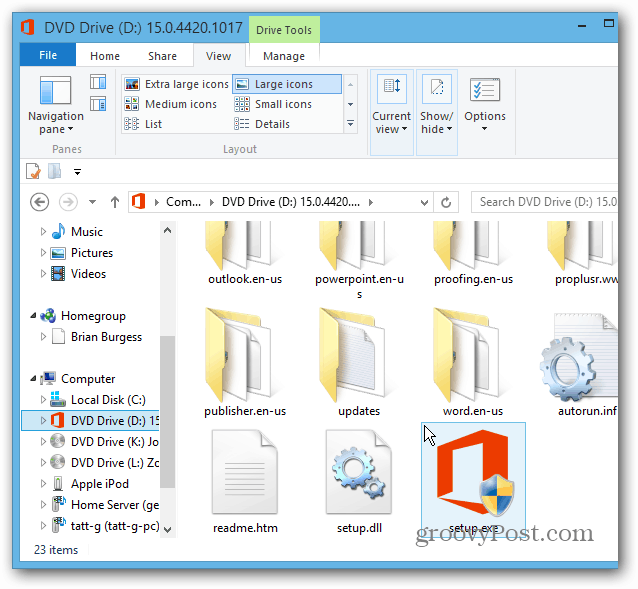
Task: Select DVD Drive (K:) in tree
Action: click(x=105, y=442)
